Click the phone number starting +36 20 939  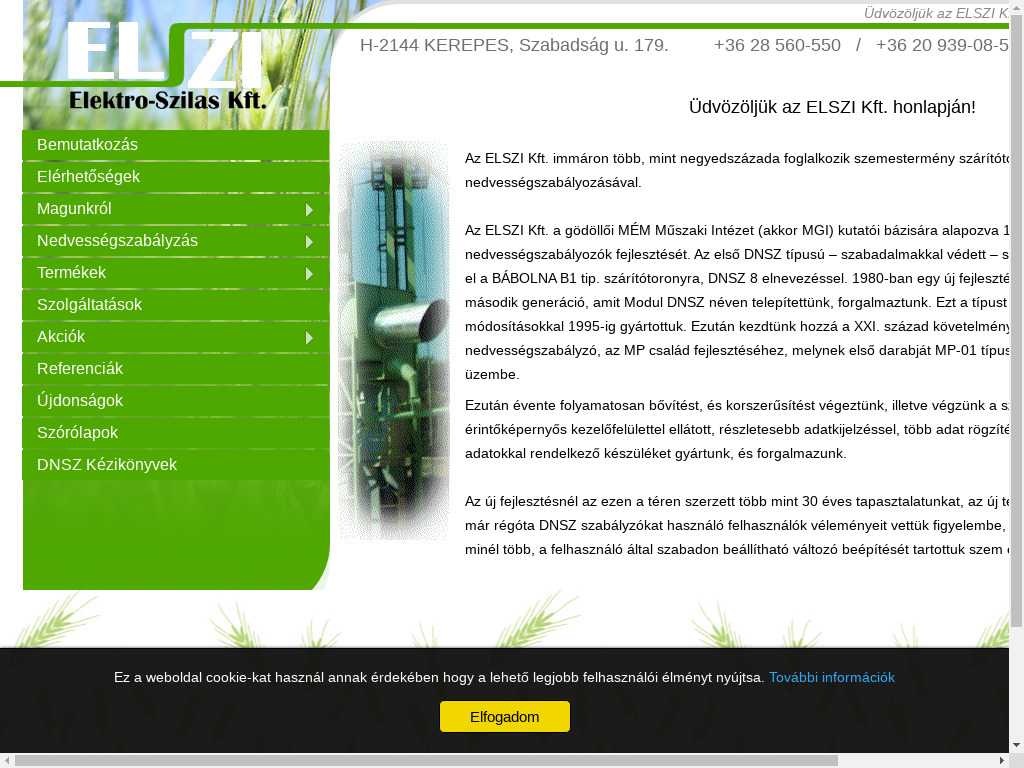tap(942, 45)
